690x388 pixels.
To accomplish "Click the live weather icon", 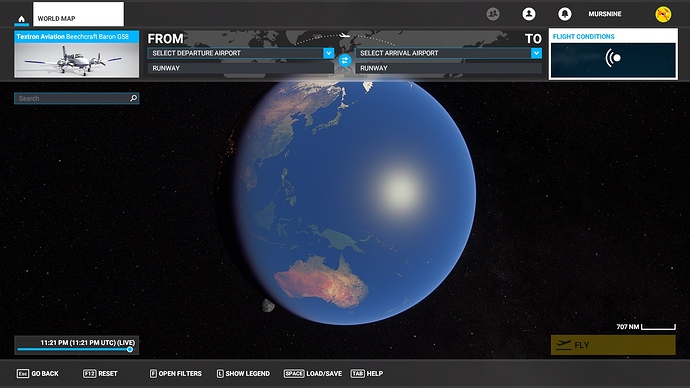I will pyautogui.click(x=613, y=58).
